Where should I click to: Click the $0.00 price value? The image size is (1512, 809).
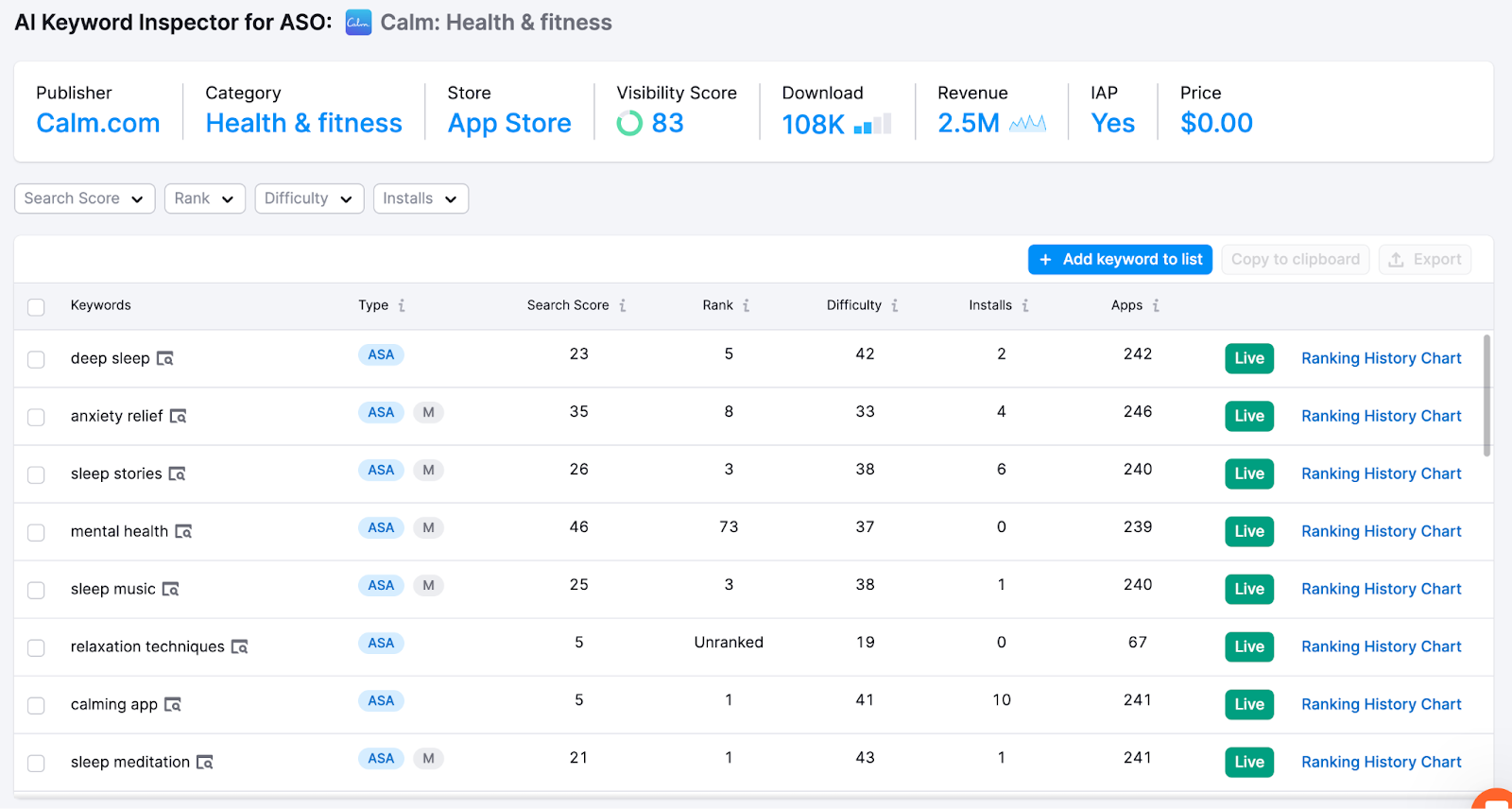(1216, 123)
